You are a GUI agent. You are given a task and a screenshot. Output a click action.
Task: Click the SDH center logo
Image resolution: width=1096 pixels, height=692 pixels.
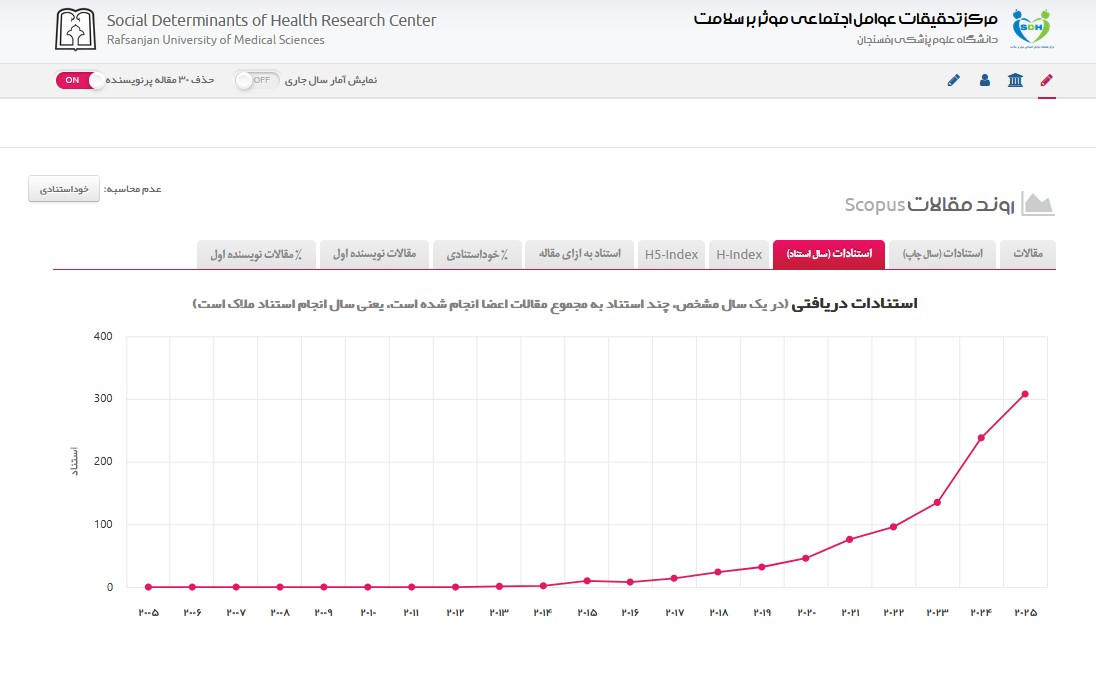pyautogui.click(x=1031, y=29)
